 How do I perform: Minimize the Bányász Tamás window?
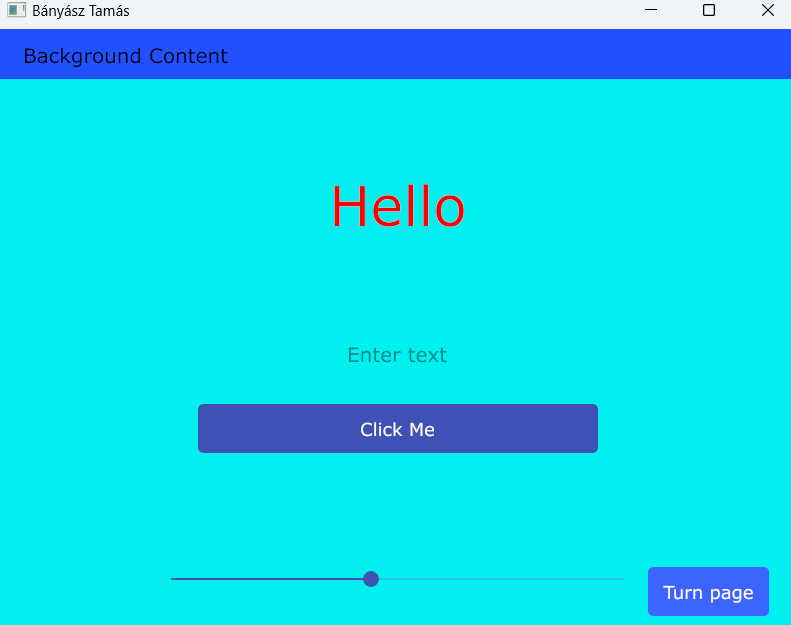coord(651,10)
